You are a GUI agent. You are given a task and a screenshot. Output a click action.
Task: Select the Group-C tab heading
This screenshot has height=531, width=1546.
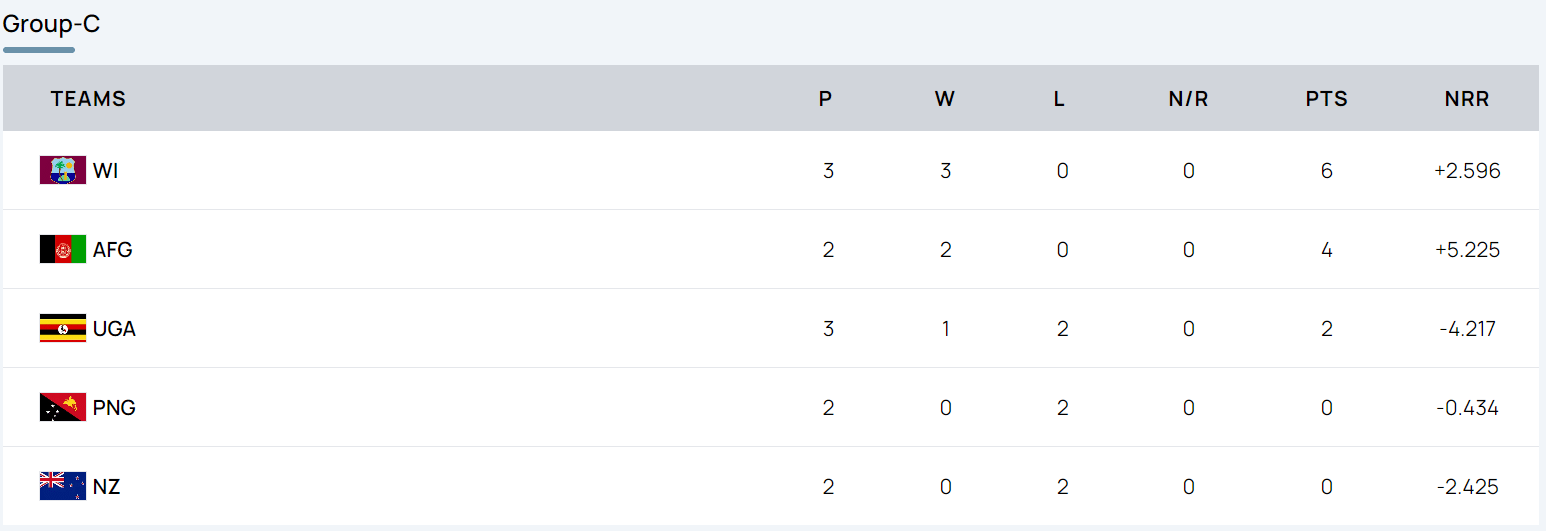coord(51,24)
